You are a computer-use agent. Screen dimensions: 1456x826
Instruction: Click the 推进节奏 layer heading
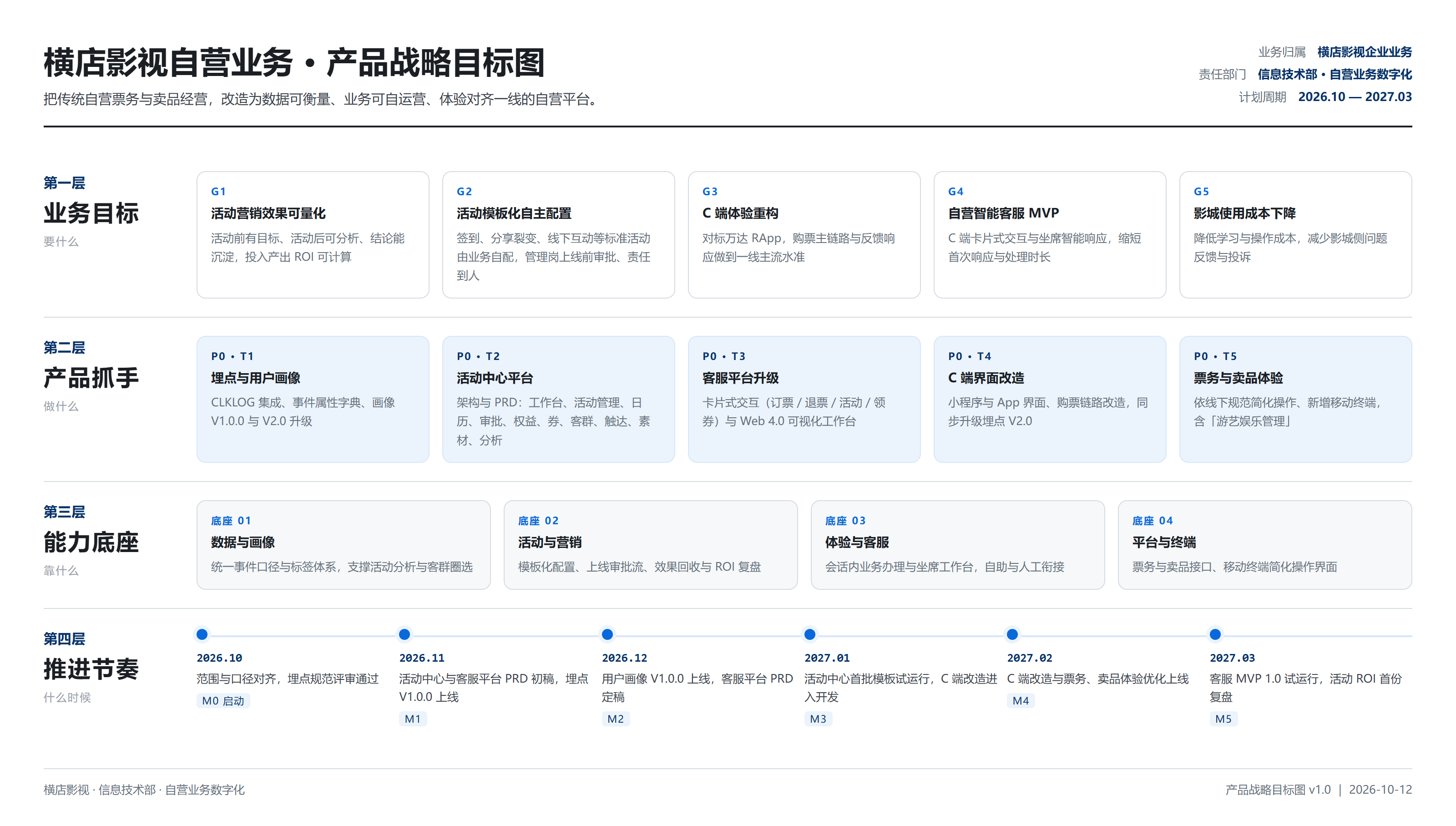tap(91, 669)
